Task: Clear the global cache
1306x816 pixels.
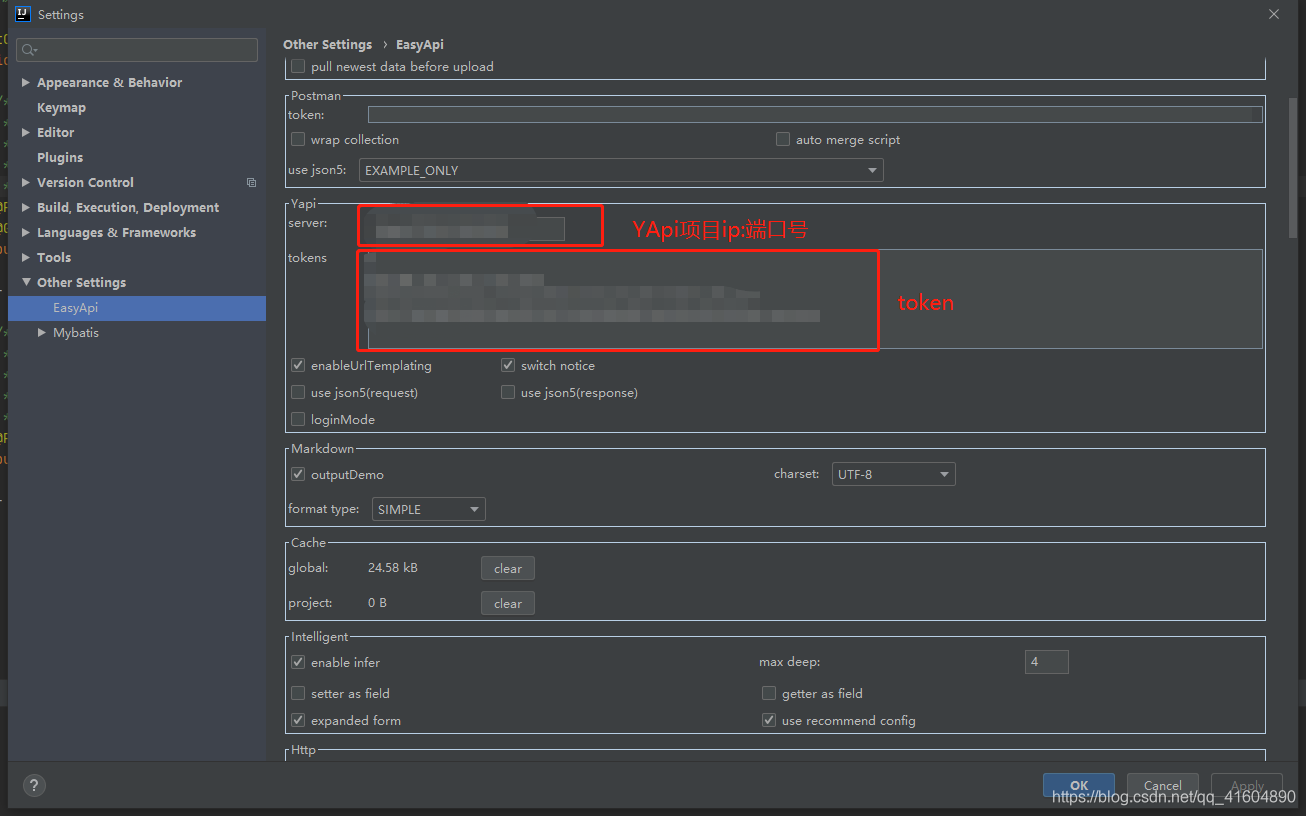Action: coord(508,569)
